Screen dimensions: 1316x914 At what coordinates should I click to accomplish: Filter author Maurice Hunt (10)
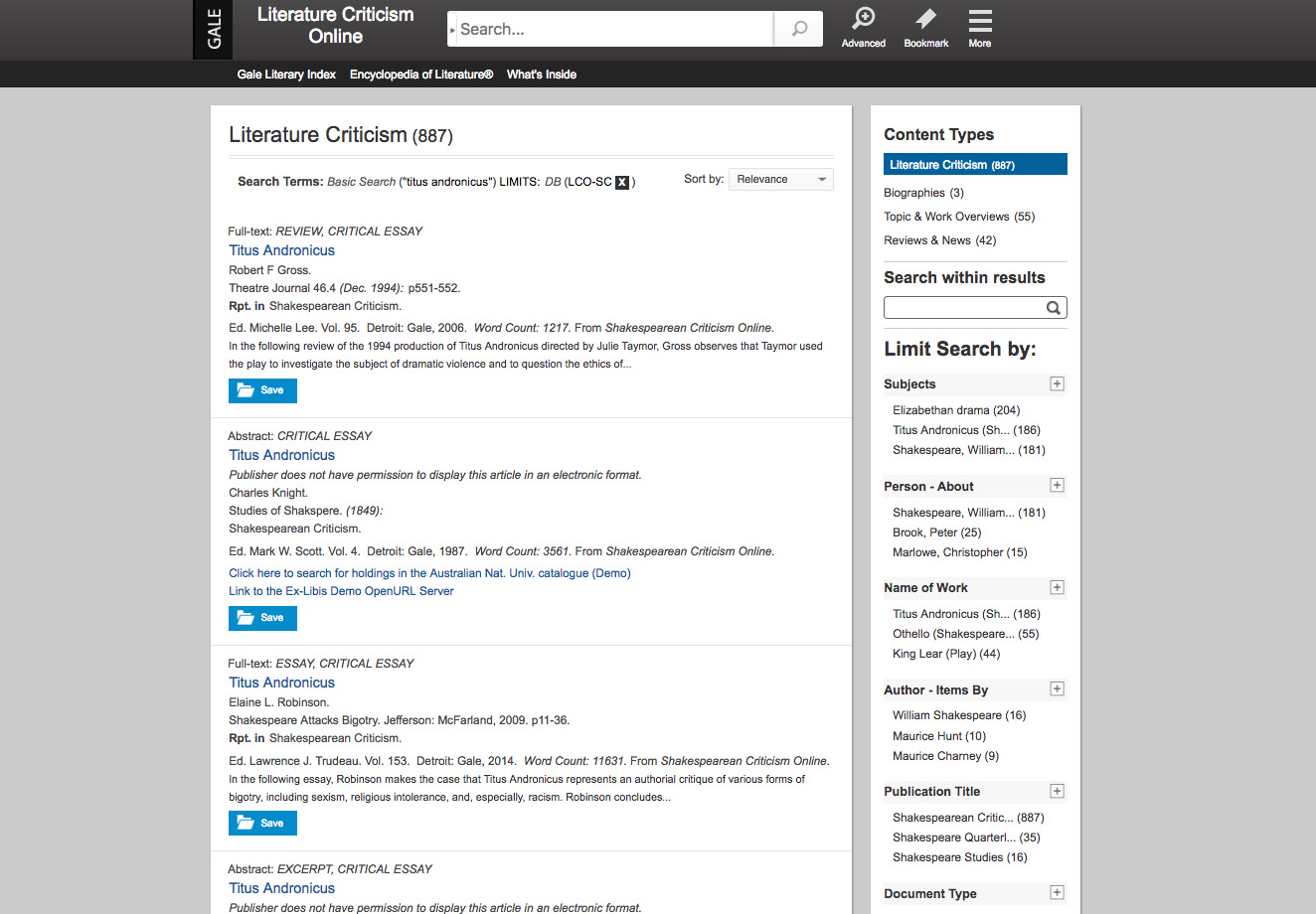[939, 736]
